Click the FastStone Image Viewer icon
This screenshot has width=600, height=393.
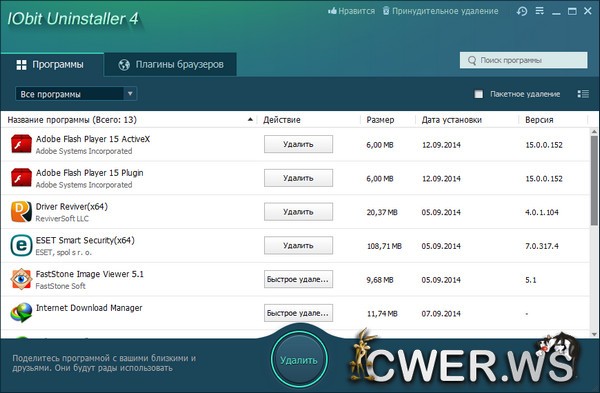tap(21, 279)
